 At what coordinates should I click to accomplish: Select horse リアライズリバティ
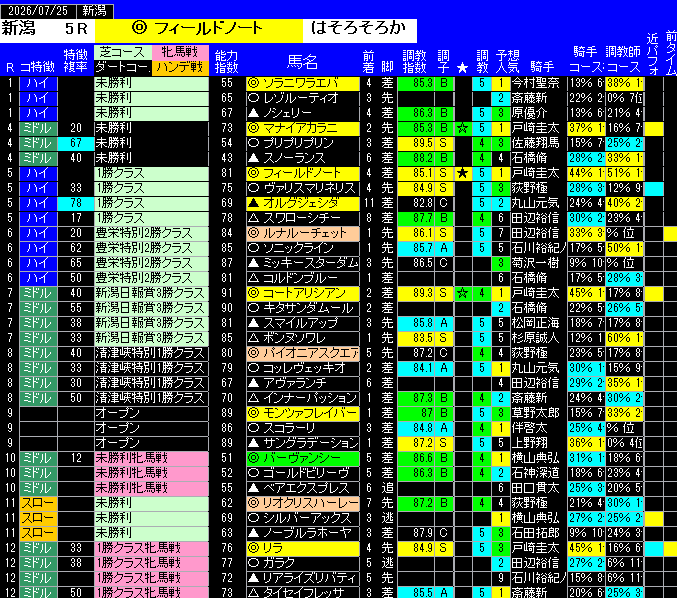click(x=303, y=578)
